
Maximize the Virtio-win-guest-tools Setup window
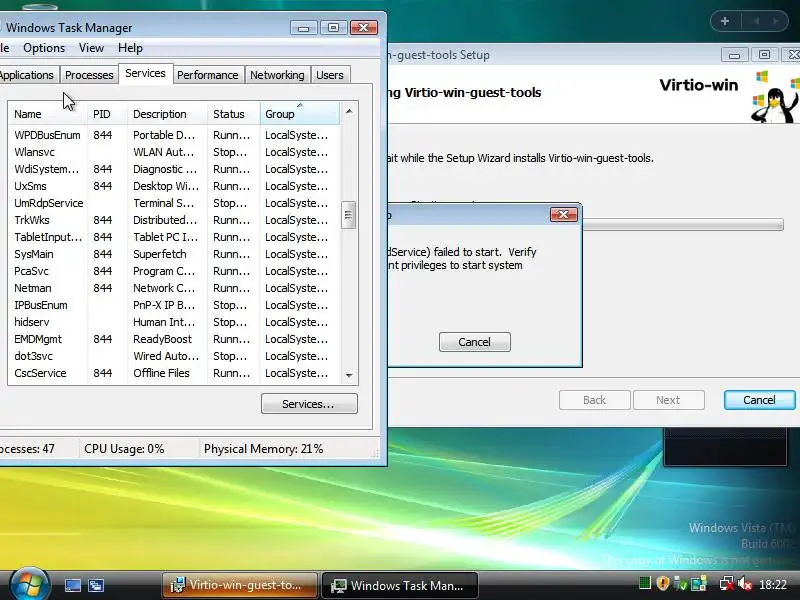(x=764, y=55)
